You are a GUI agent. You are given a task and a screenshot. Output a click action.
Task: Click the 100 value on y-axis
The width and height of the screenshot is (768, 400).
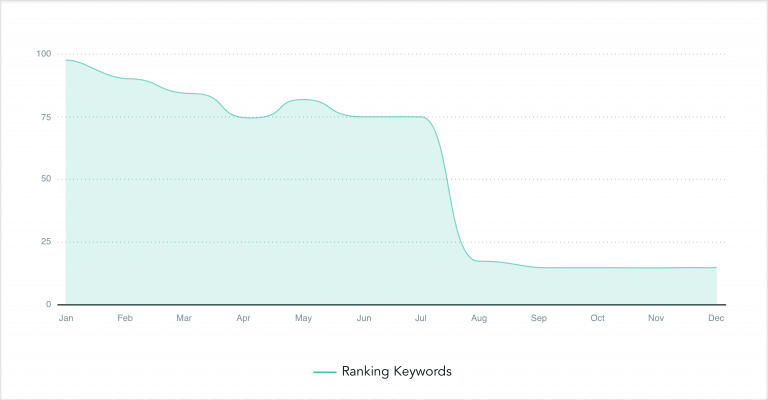[x=44, y=54]
